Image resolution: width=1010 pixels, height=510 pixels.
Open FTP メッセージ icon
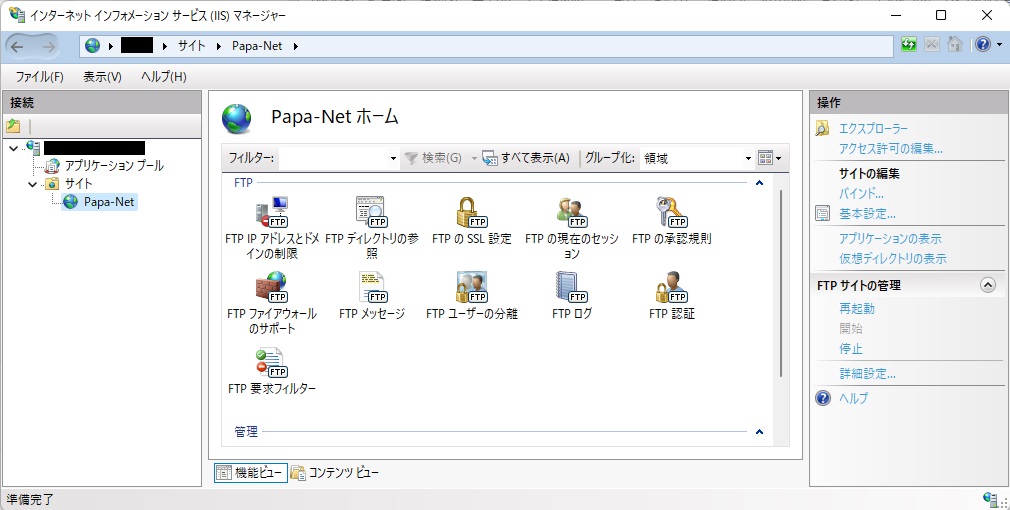[x=372, y=287]
